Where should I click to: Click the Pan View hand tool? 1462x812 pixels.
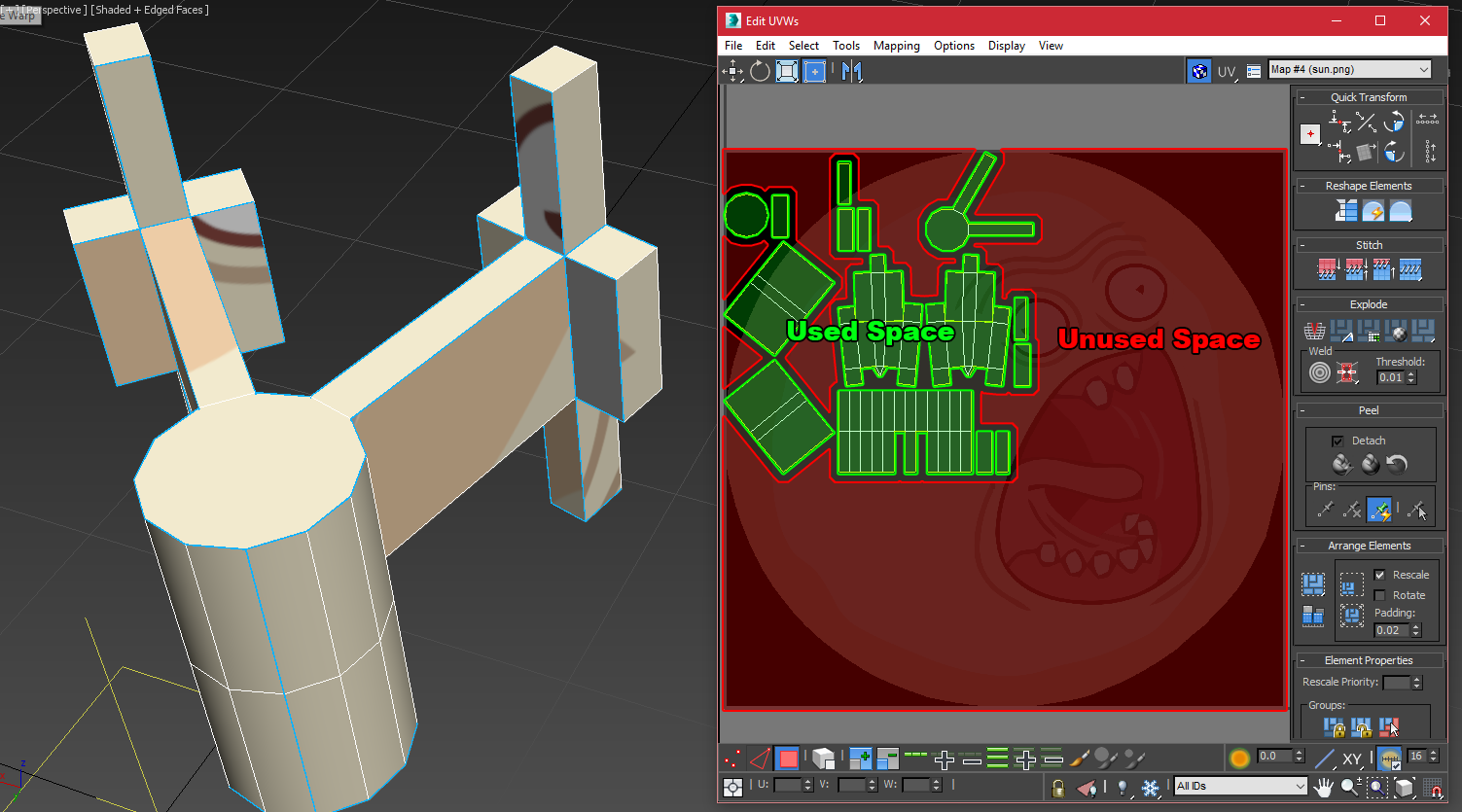pos(1323,787)
